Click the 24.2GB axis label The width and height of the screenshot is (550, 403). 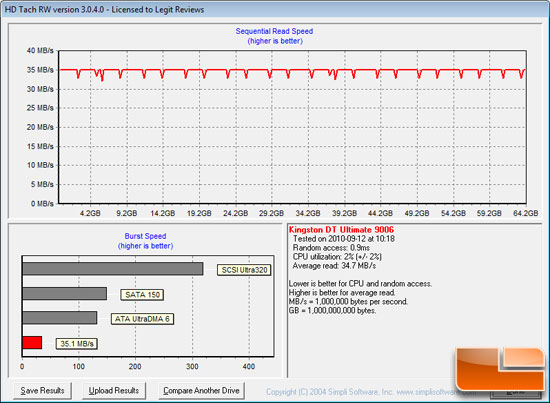pos(235,213)
